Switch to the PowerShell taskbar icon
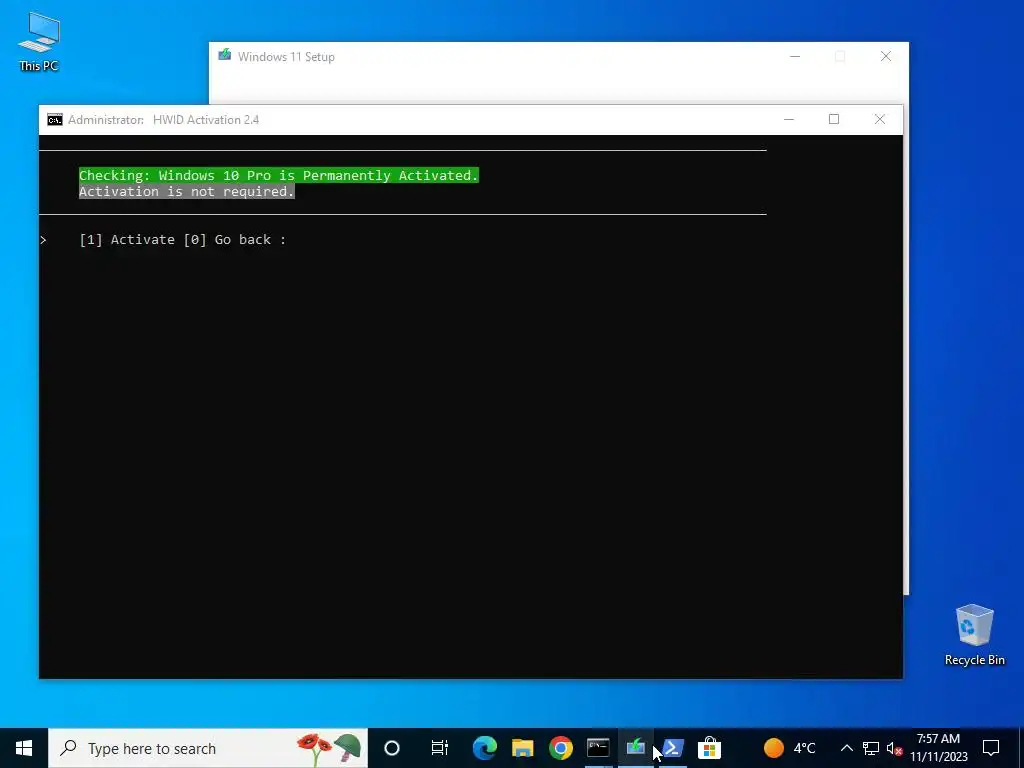The height and width of the screenshot is (768, 1024). click(673, 748)
